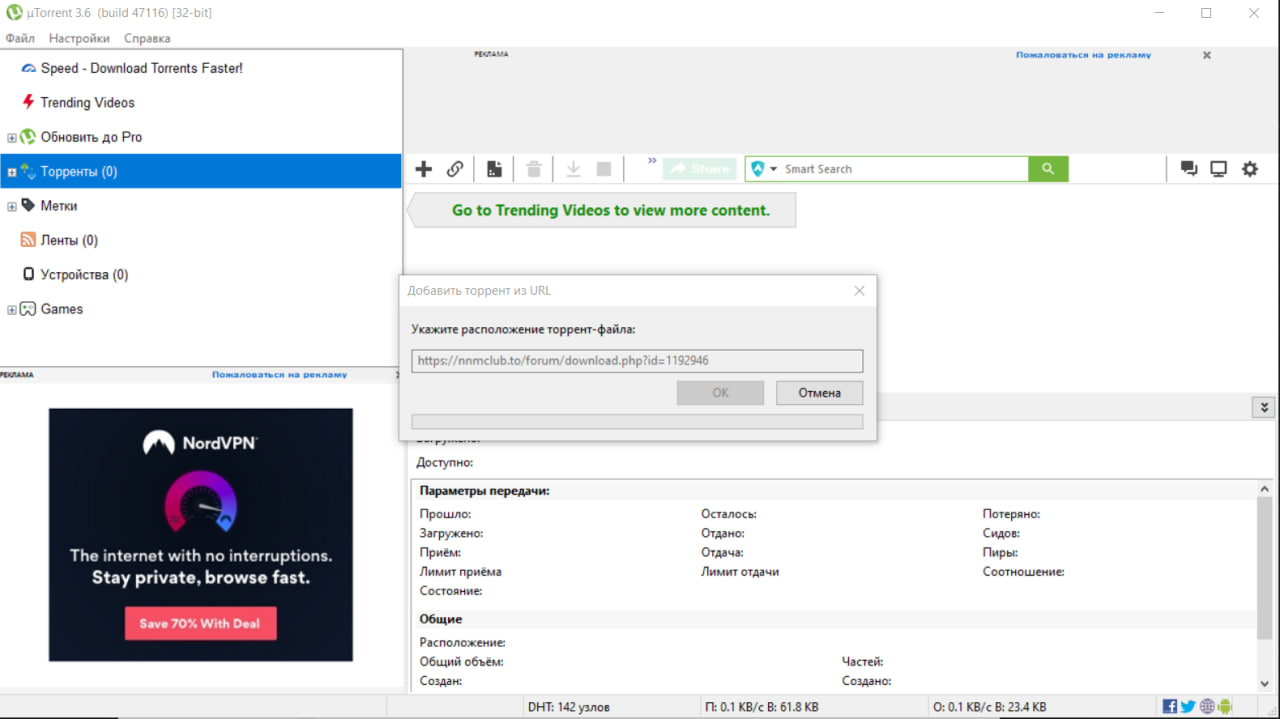The height and width of the screenshot is (719, 1280).
Task: Collapse the details pane with double chevron
Action: (x=1264, y=407)
